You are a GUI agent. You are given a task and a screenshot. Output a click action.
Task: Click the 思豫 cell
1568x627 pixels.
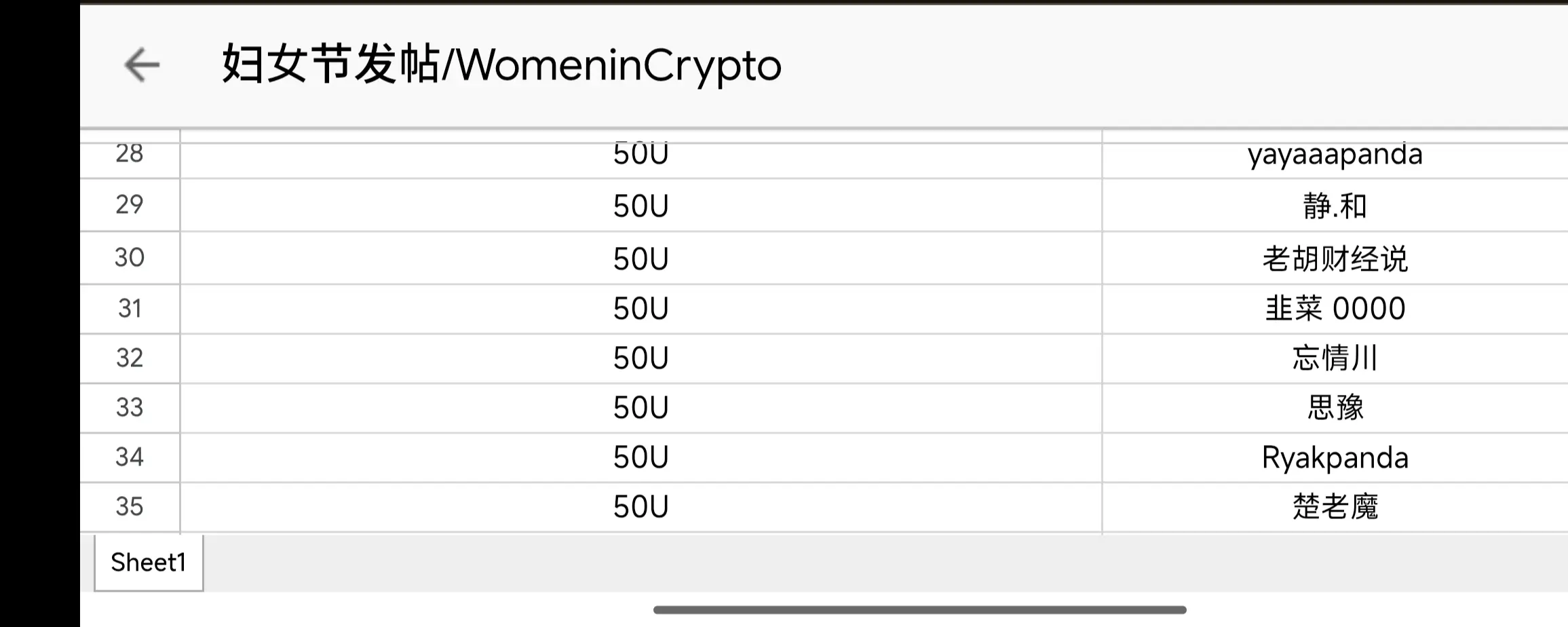click(1335, 408)
